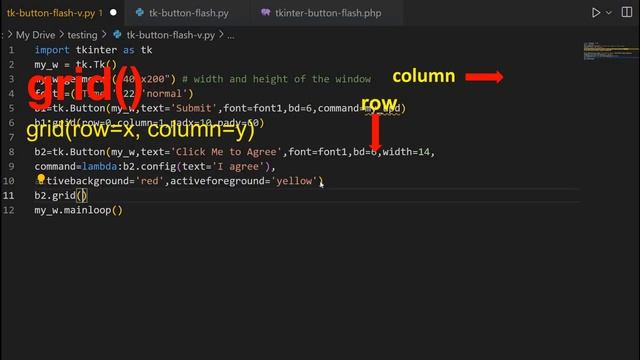This screenshot has height=360, width=640.
Task: Click the breadcrumb ellipsis symbol
Action: coord(231,36)
